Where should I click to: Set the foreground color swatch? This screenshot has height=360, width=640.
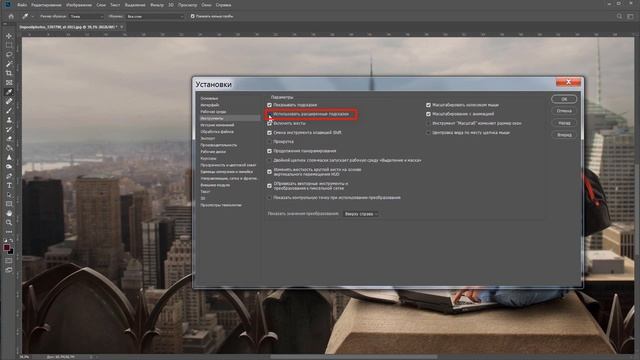point(7,248)
